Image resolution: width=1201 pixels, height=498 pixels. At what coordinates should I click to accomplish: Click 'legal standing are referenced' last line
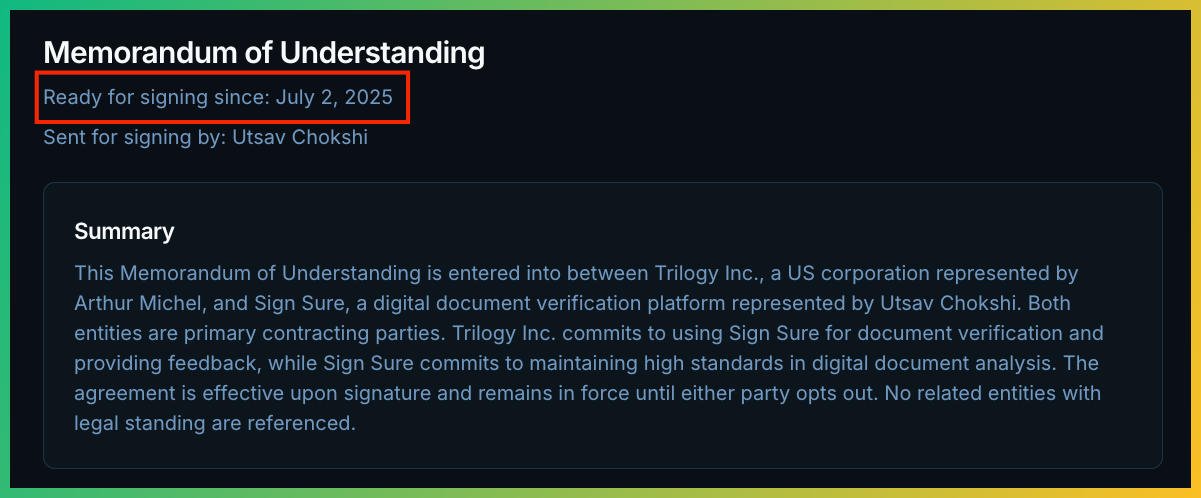pos(215,423)
